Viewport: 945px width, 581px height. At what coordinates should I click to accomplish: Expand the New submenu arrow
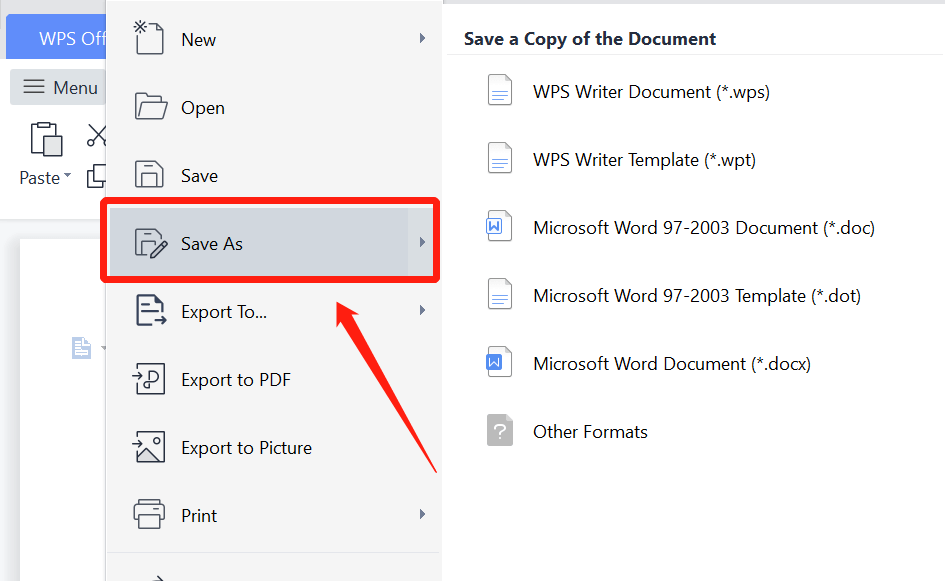tap(422, 39)
